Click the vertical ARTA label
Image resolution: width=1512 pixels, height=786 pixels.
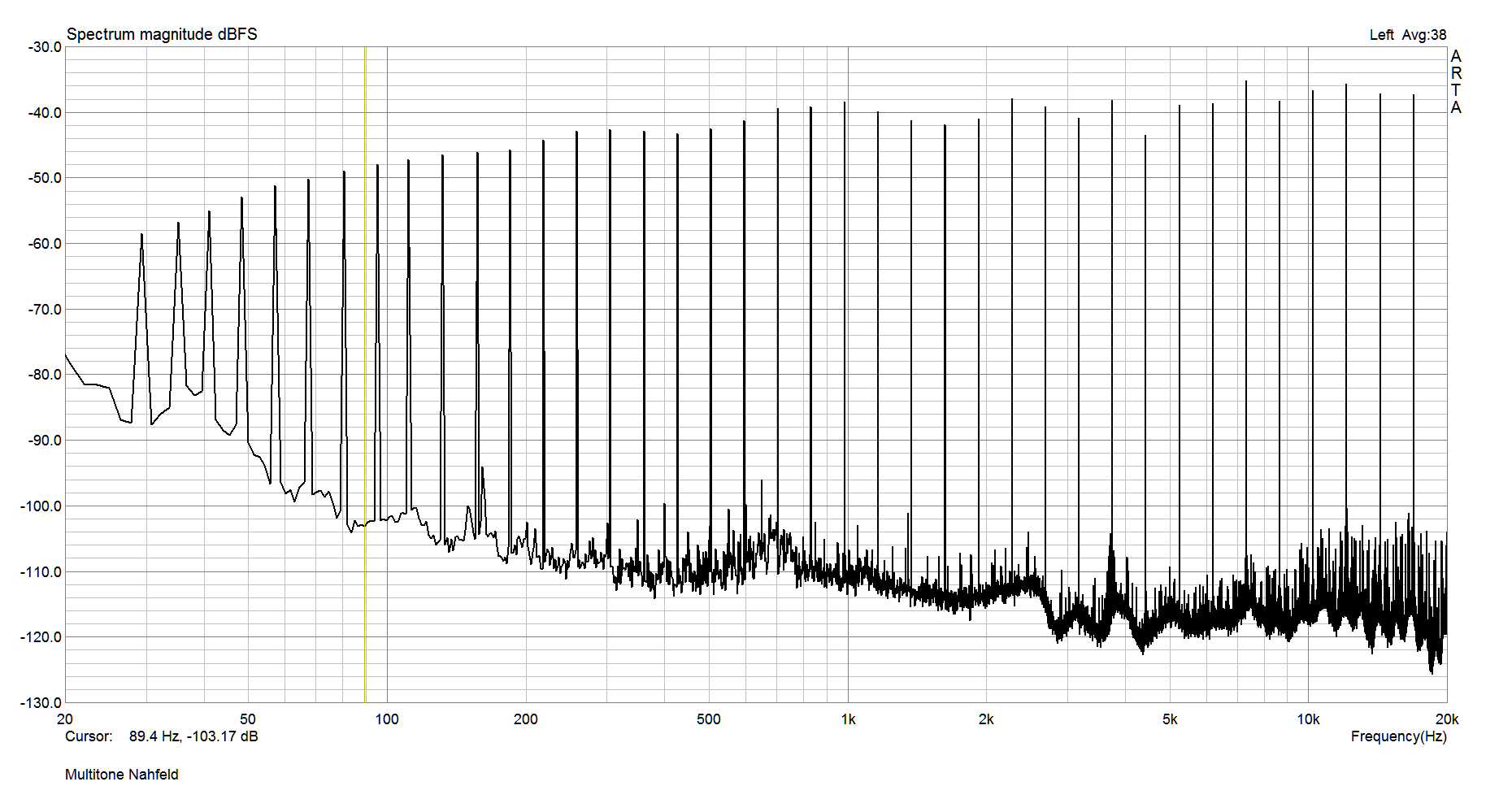1456,82
